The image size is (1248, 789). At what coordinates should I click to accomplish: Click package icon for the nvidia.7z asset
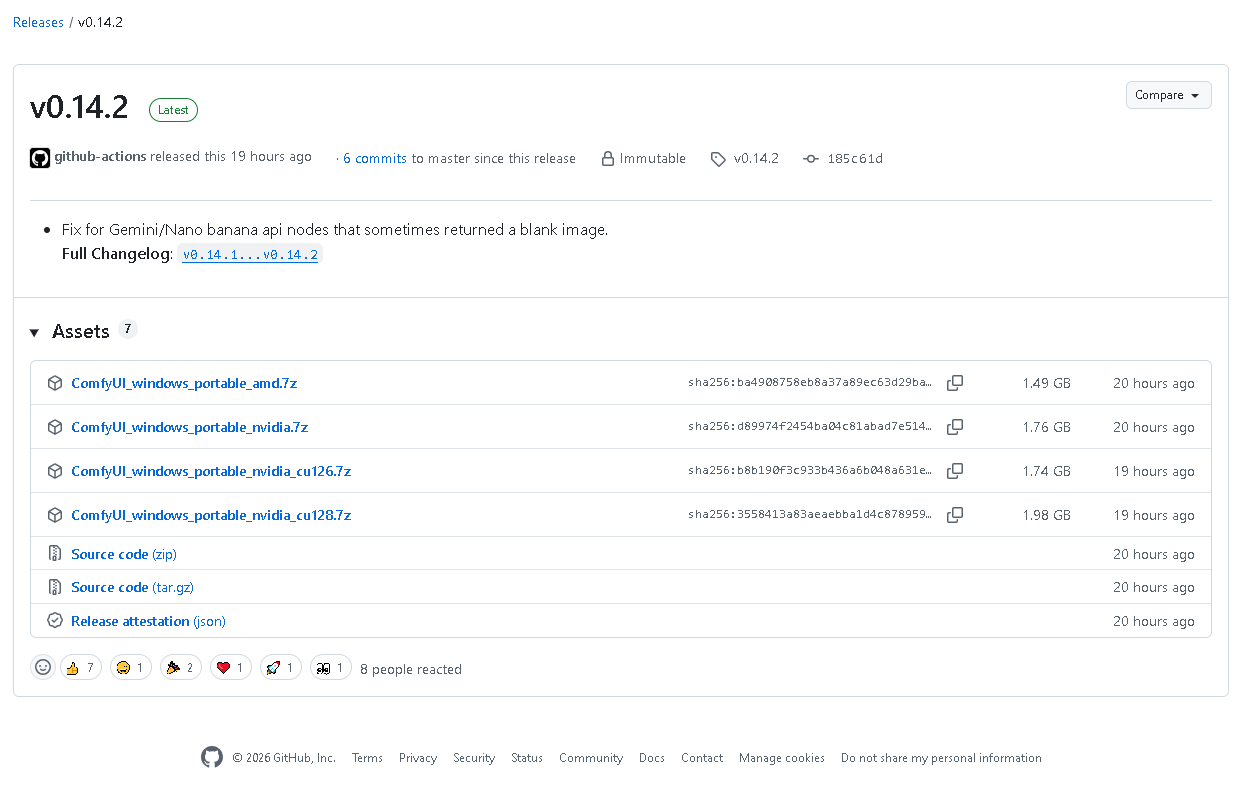pos(55,427)
